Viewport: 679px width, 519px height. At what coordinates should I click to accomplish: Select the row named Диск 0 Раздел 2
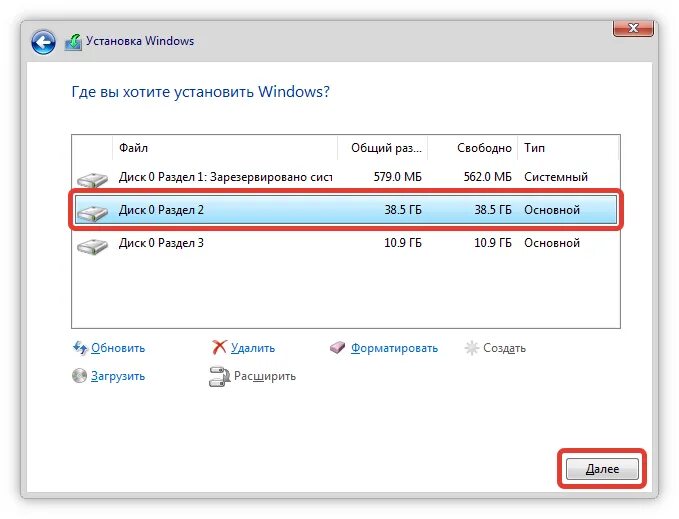pos(346,210)
